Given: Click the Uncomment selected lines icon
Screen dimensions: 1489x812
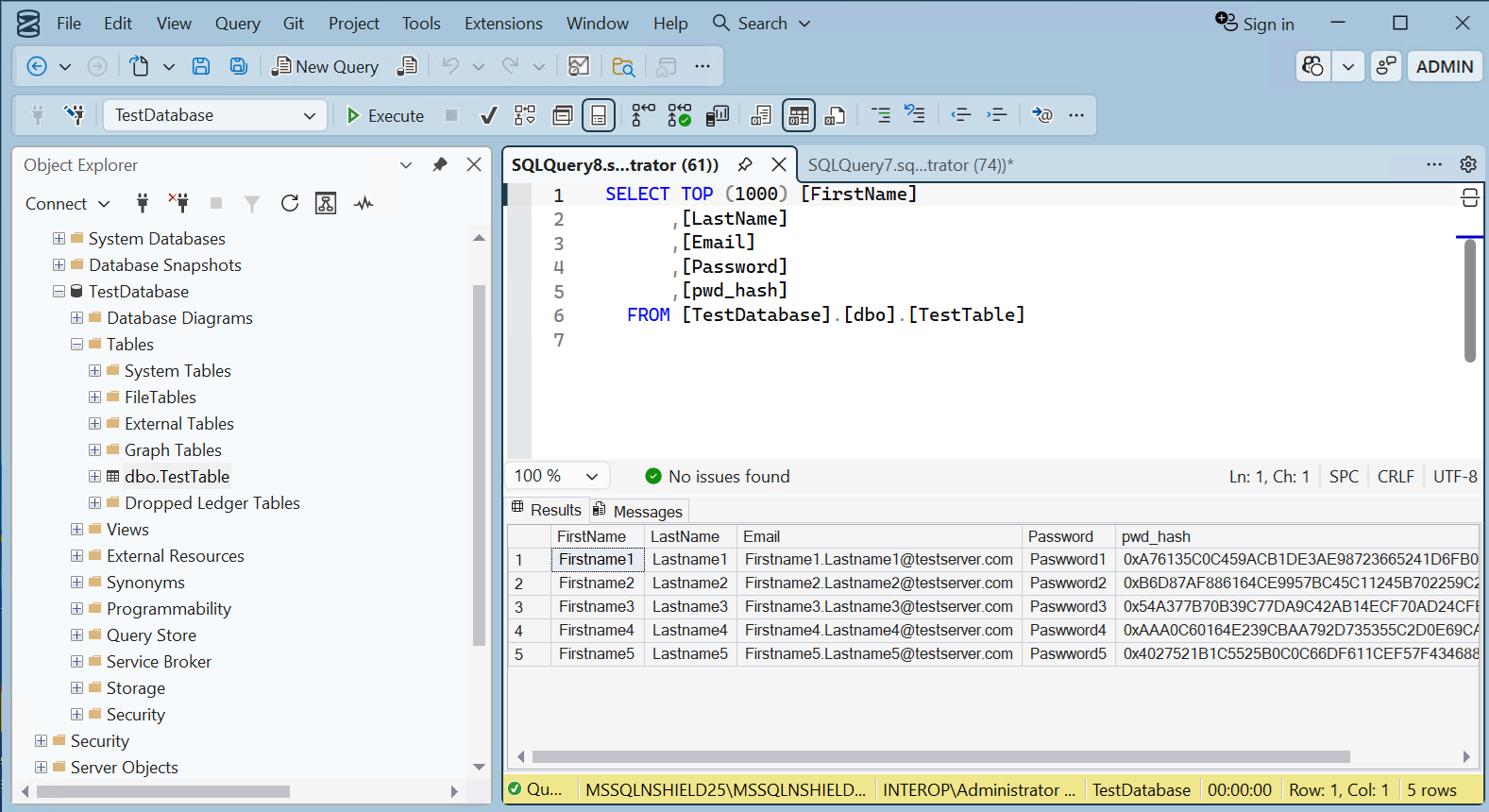Looking at the screenshot, I should click(915, 115).
